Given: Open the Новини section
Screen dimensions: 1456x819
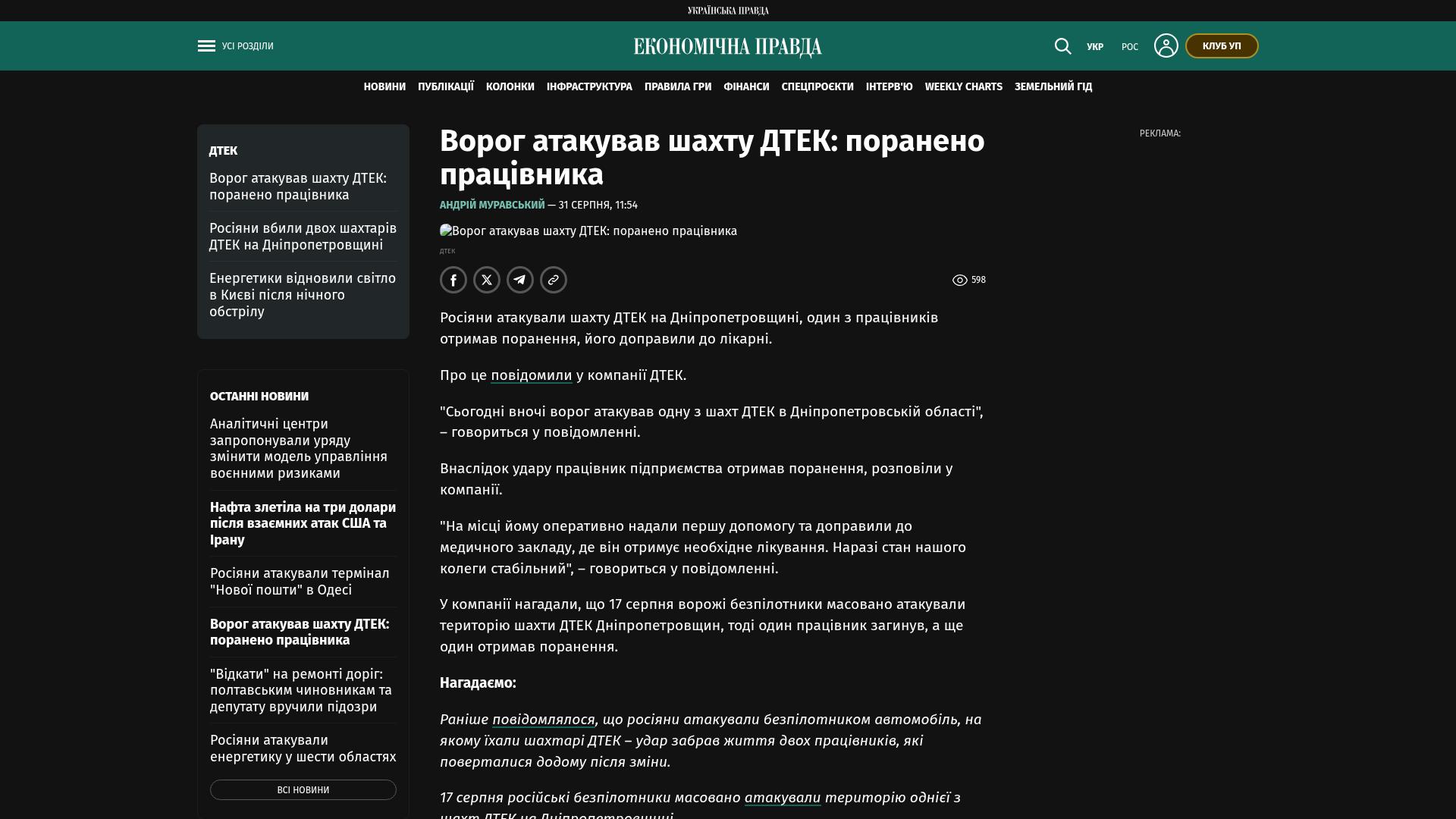Looking at the screenshot, I should coord(384,87).
